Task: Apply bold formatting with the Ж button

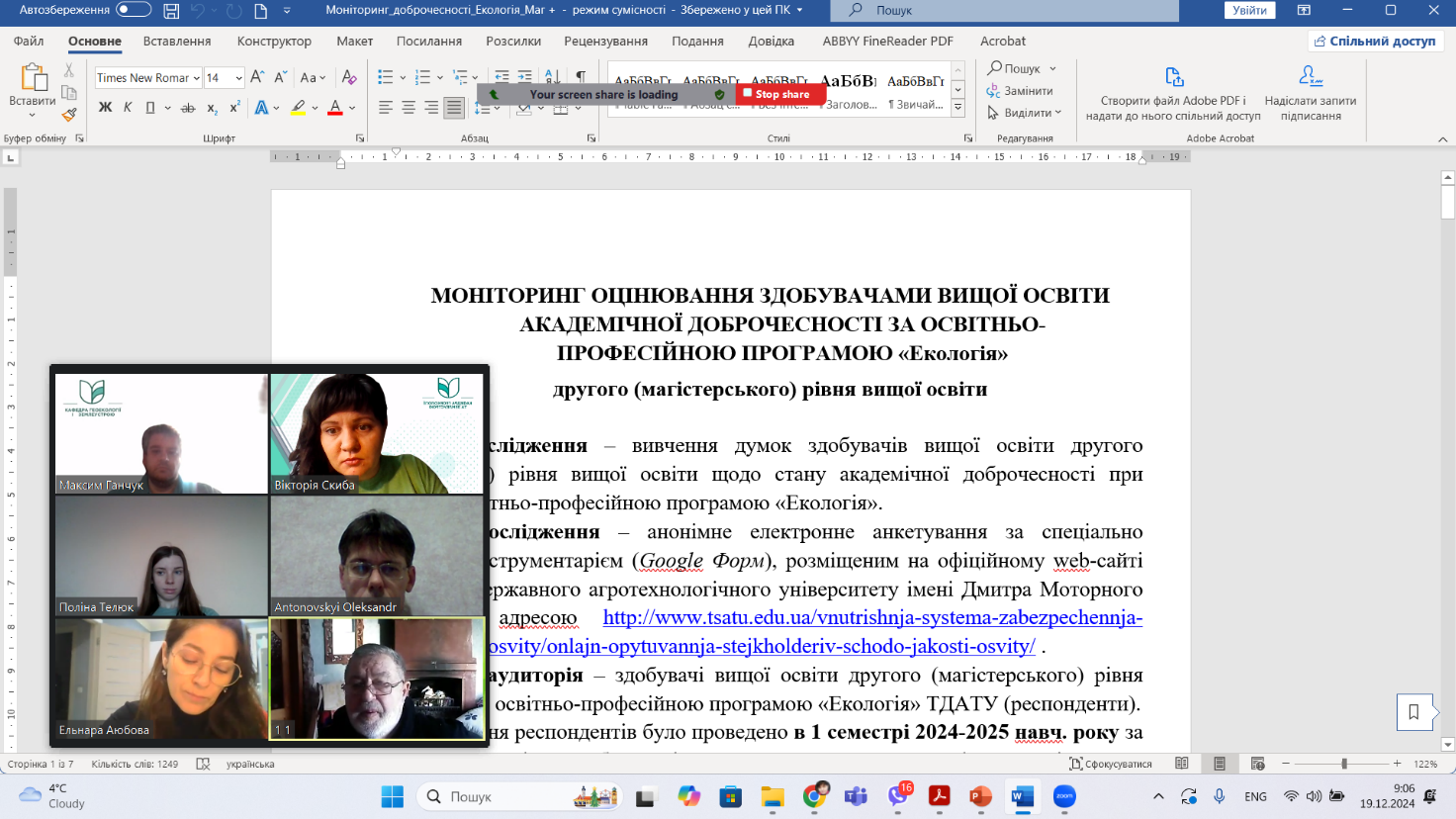Action: click(x=105, y=108)
